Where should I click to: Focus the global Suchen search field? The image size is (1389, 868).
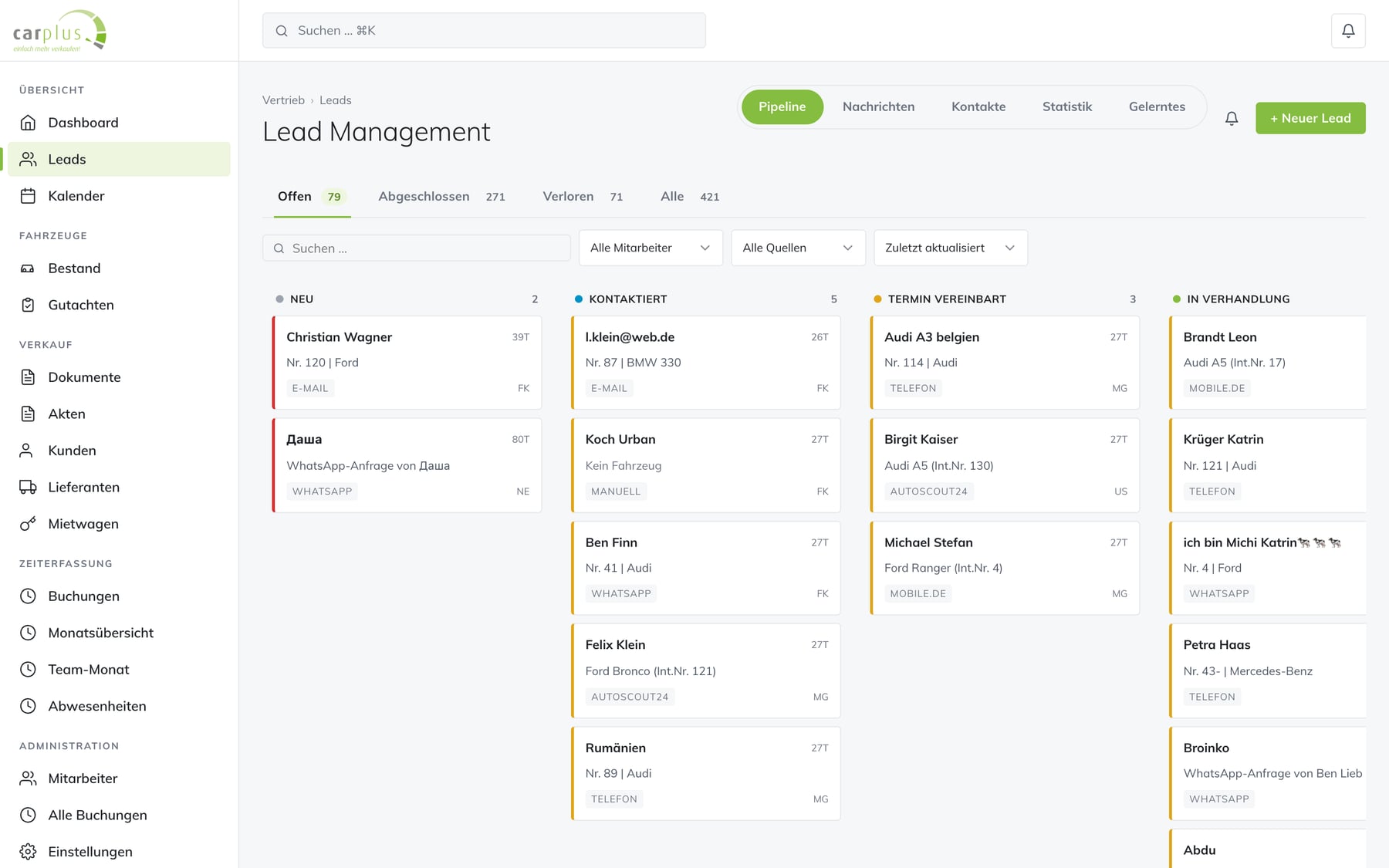[x=484, y=31]
